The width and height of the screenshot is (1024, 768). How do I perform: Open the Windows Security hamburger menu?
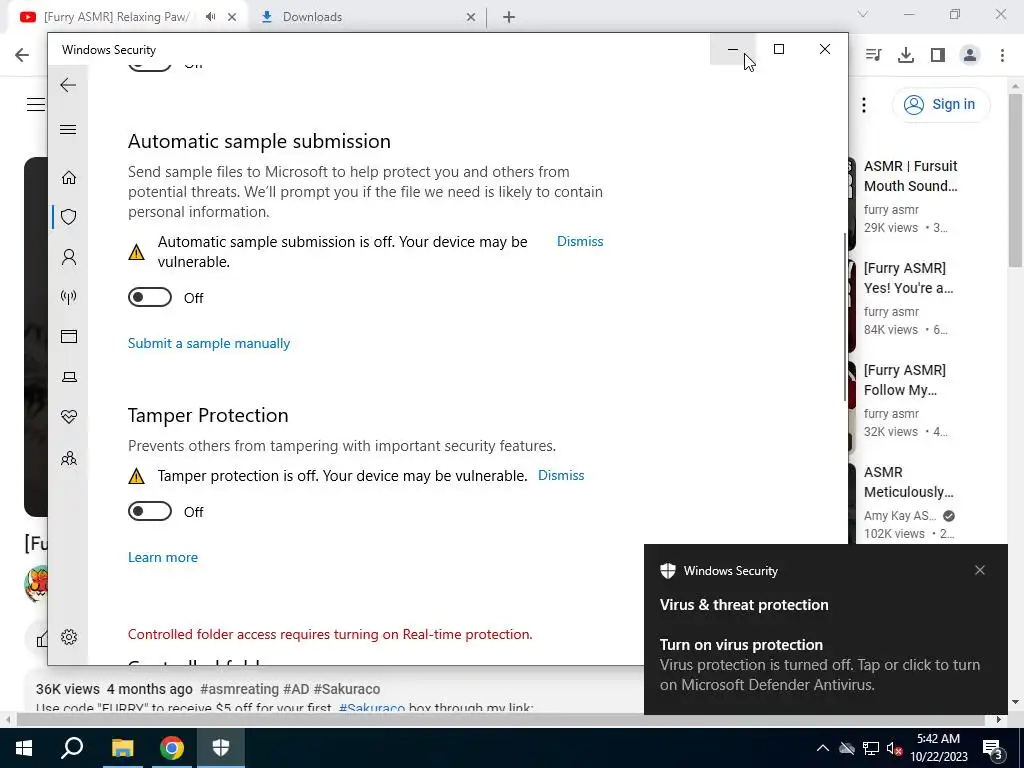click(x=68, y=129)
